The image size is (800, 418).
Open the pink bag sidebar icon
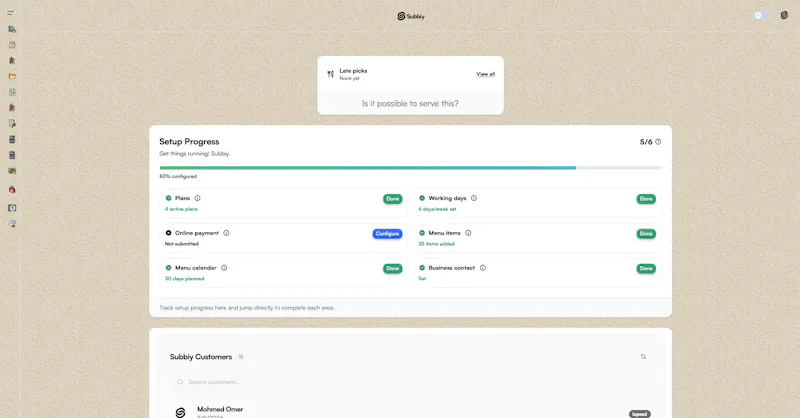pos(12,190)
